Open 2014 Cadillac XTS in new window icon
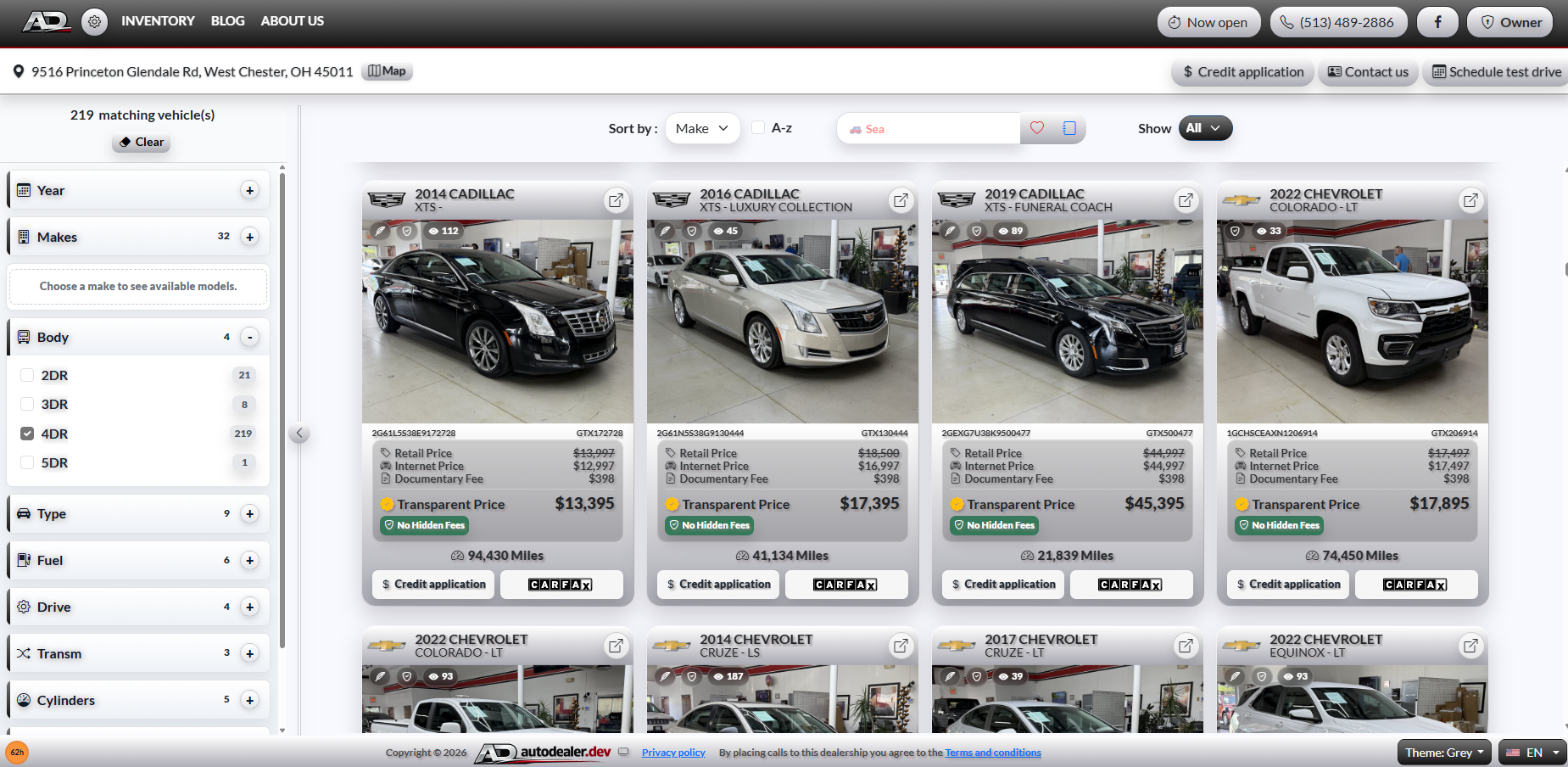 click(x=616, y=200)
